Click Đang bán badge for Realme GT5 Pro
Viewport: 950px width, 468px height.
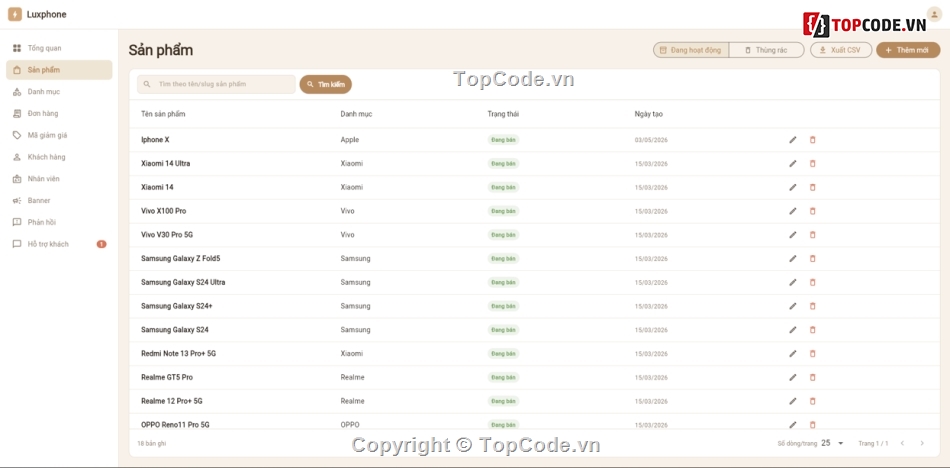[x=503, y=377]
